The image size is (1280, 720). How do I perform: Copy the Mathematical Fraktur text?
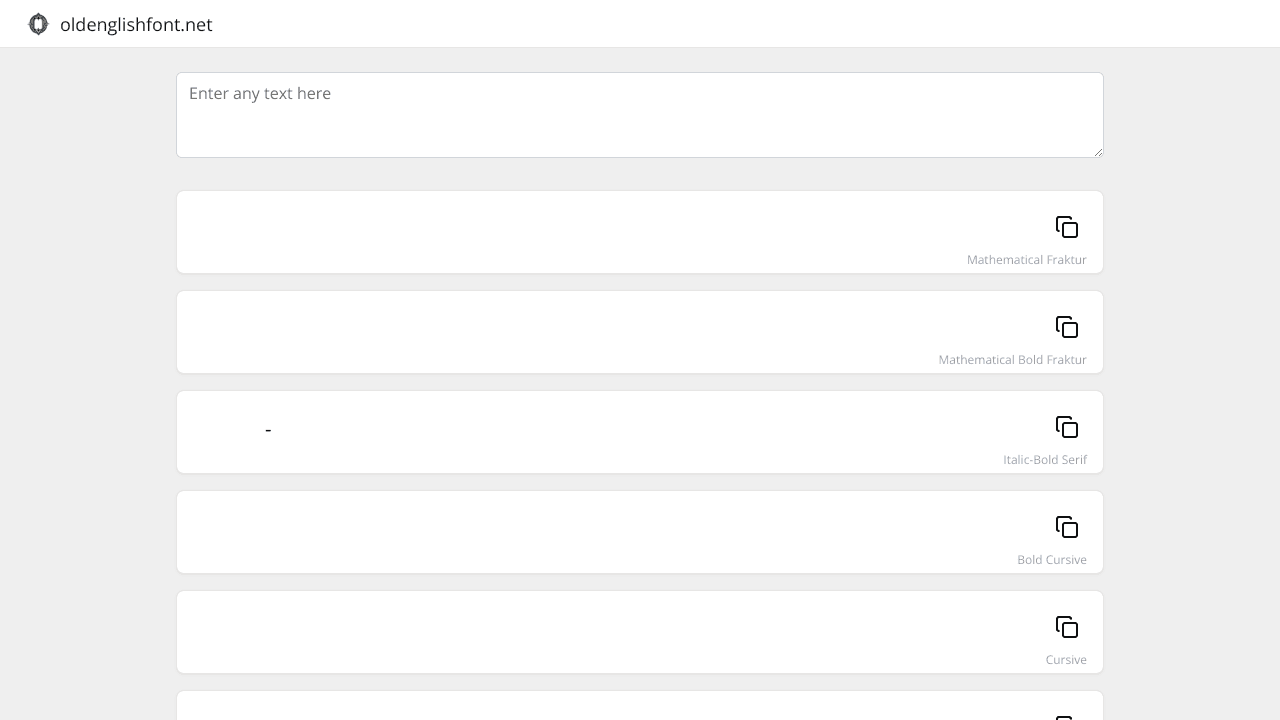pos(1067,227)
